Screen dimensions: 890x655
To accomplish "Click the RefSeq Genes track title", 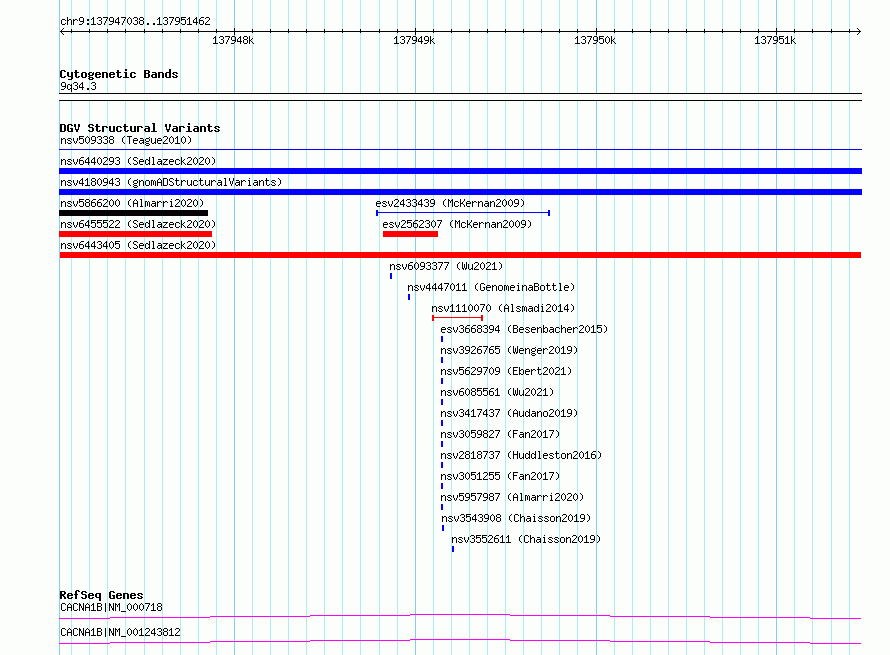I will pyautogui.click(x=101, y=595).
